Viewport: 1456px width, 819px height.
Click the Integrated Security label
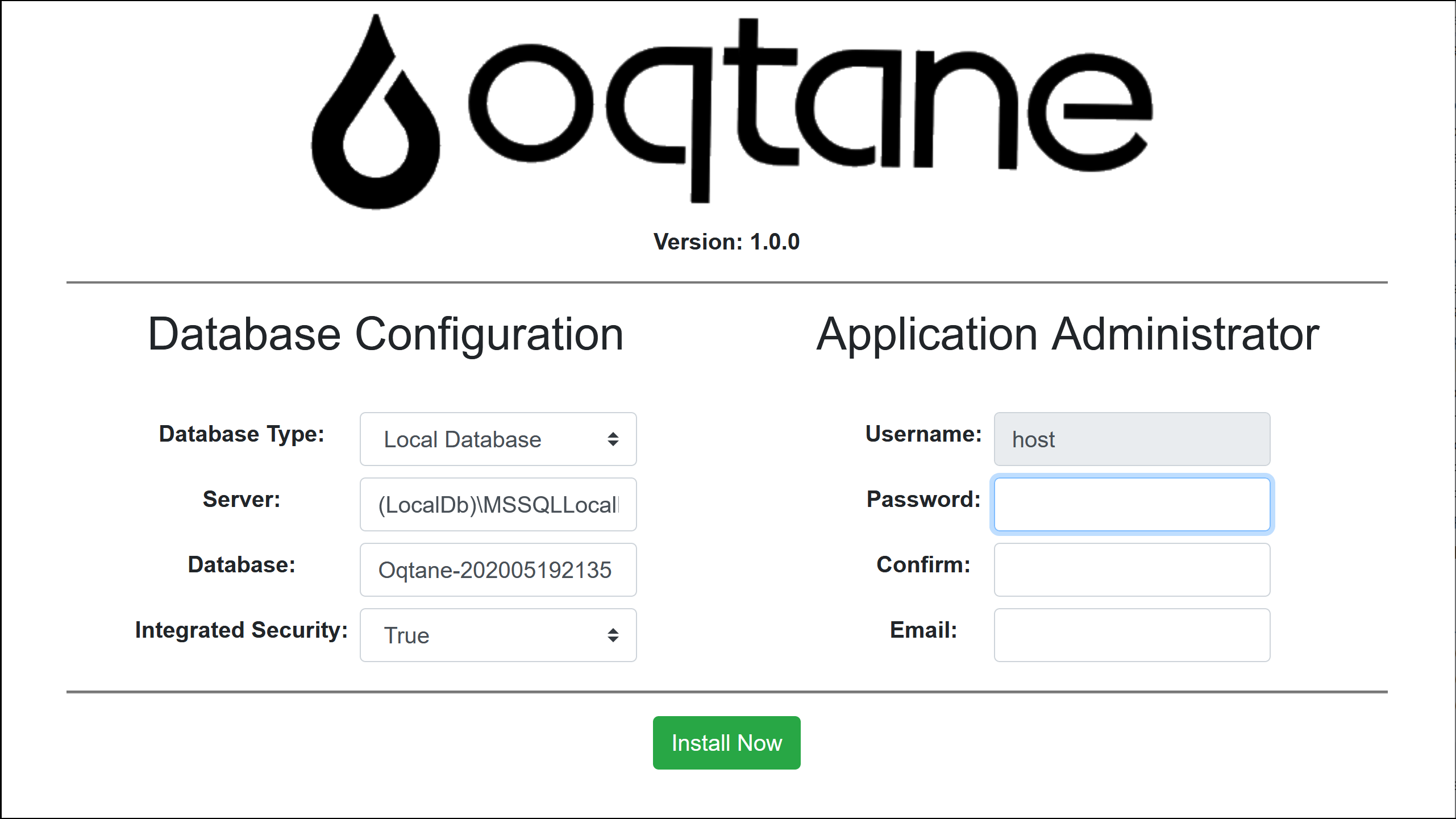pyautogui.click(x=242, y=630)
